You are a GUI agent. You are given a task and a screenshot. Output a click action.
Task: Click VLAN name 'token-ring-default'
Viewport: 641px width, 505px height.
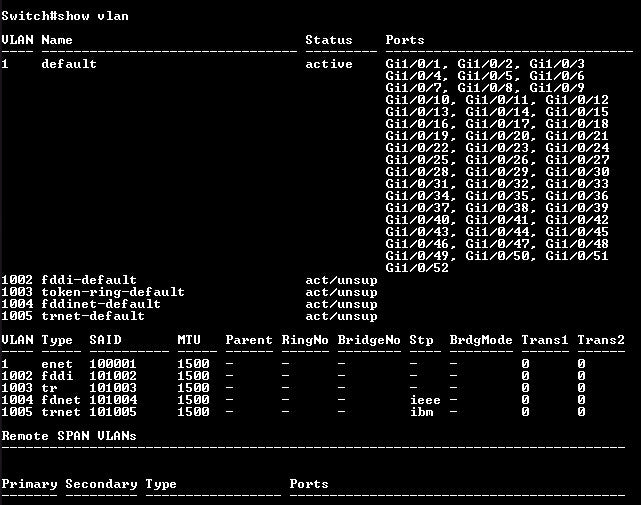[x=113, y=292]
